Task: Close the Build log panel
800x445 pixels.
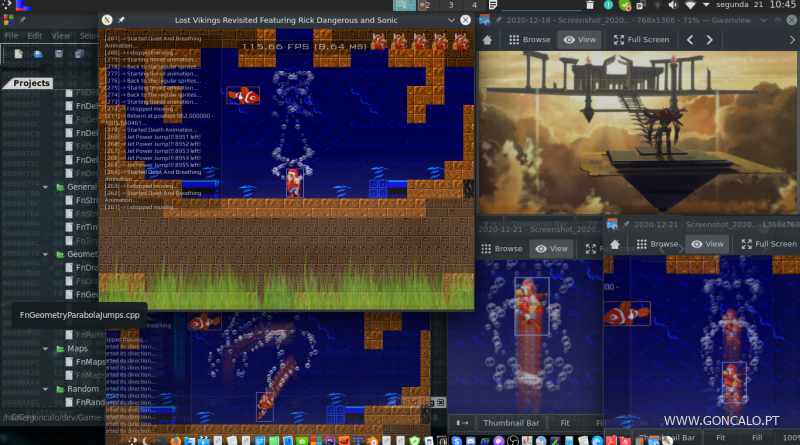Action: point(440,403)
